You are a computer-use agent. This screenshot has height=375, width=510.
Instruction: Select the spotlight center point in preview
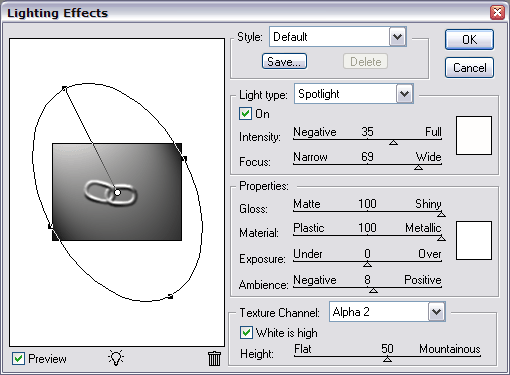pyautogui.click(x=117, y=192)
